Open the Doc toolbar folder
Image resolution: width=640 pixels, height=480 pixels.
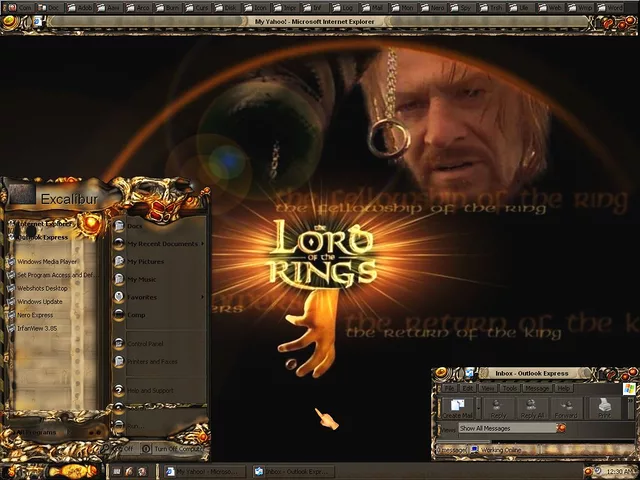click(x=49, y=7)
